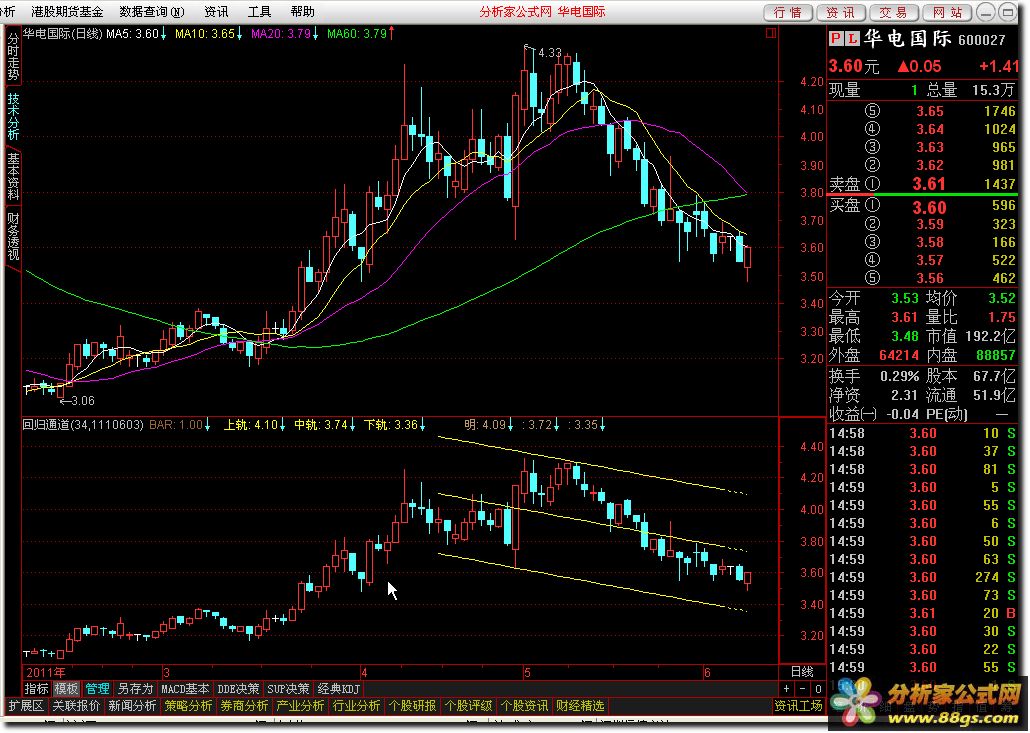Click the P icon beside 华电国际
Screen dimensions: 1030x733
[x=836, y=39]
